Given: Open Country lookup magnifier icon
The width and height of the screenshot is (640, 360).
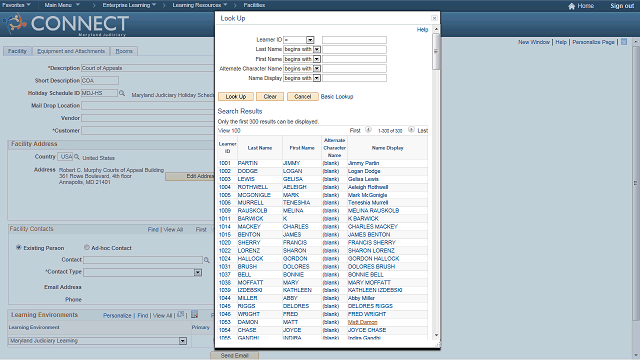Looking at the screenshot, I should coord(76,157).
